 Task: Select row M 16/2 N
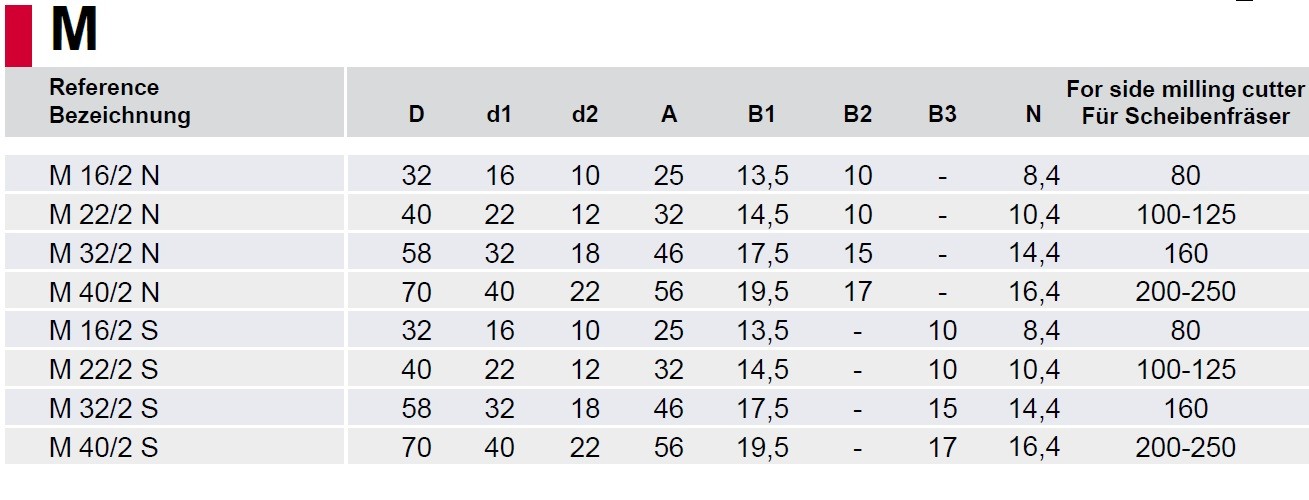656,175
